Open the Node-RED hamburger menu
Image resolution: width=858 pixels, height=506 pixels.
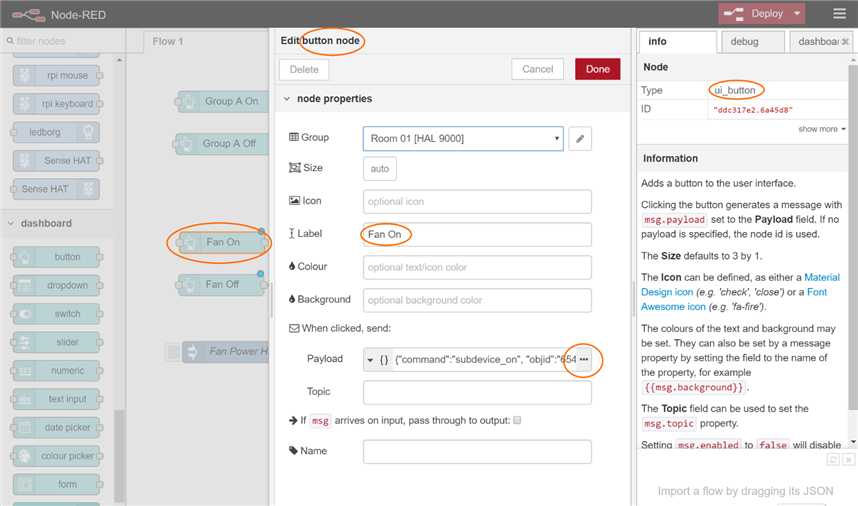pos(839,14)
